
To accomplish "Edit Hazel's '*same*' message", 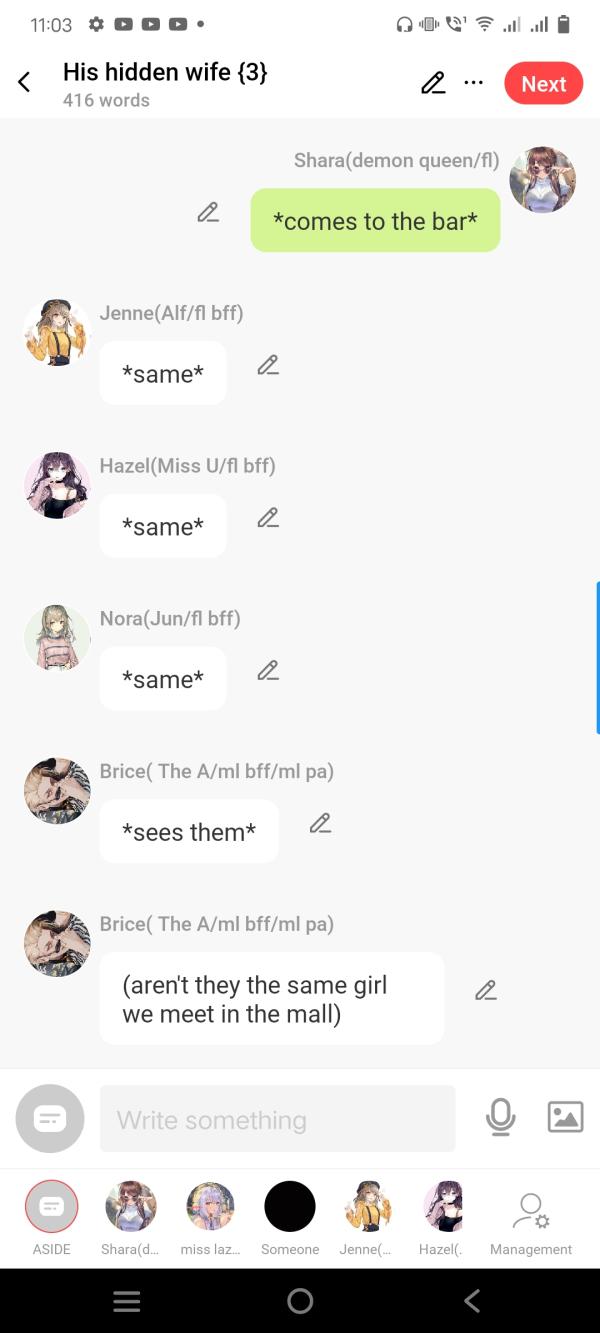I will [x=267, y=517].
